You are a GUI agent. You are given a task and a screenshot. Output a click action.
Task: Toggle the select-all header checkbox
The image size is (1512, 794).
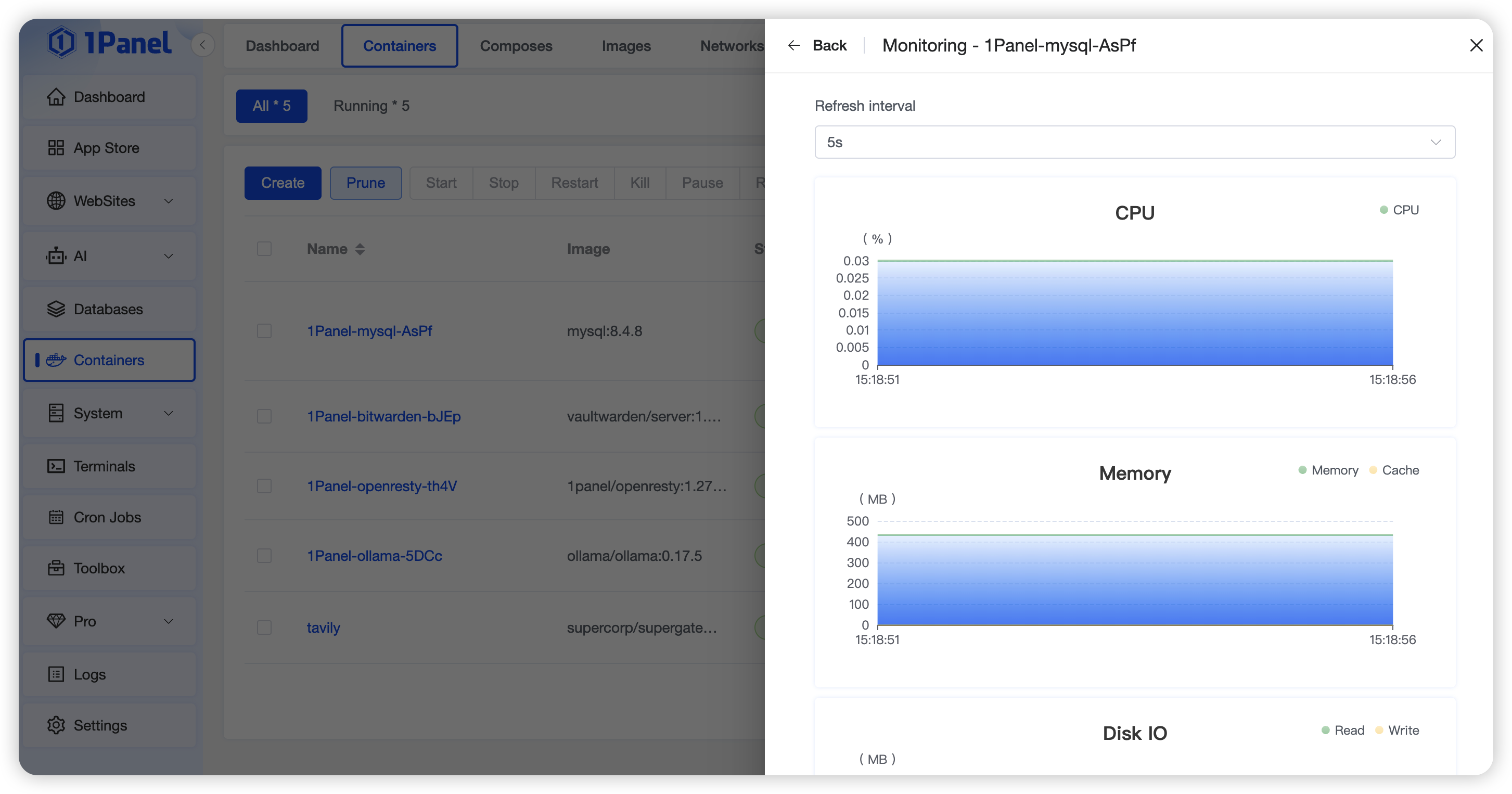click(264, 249)
